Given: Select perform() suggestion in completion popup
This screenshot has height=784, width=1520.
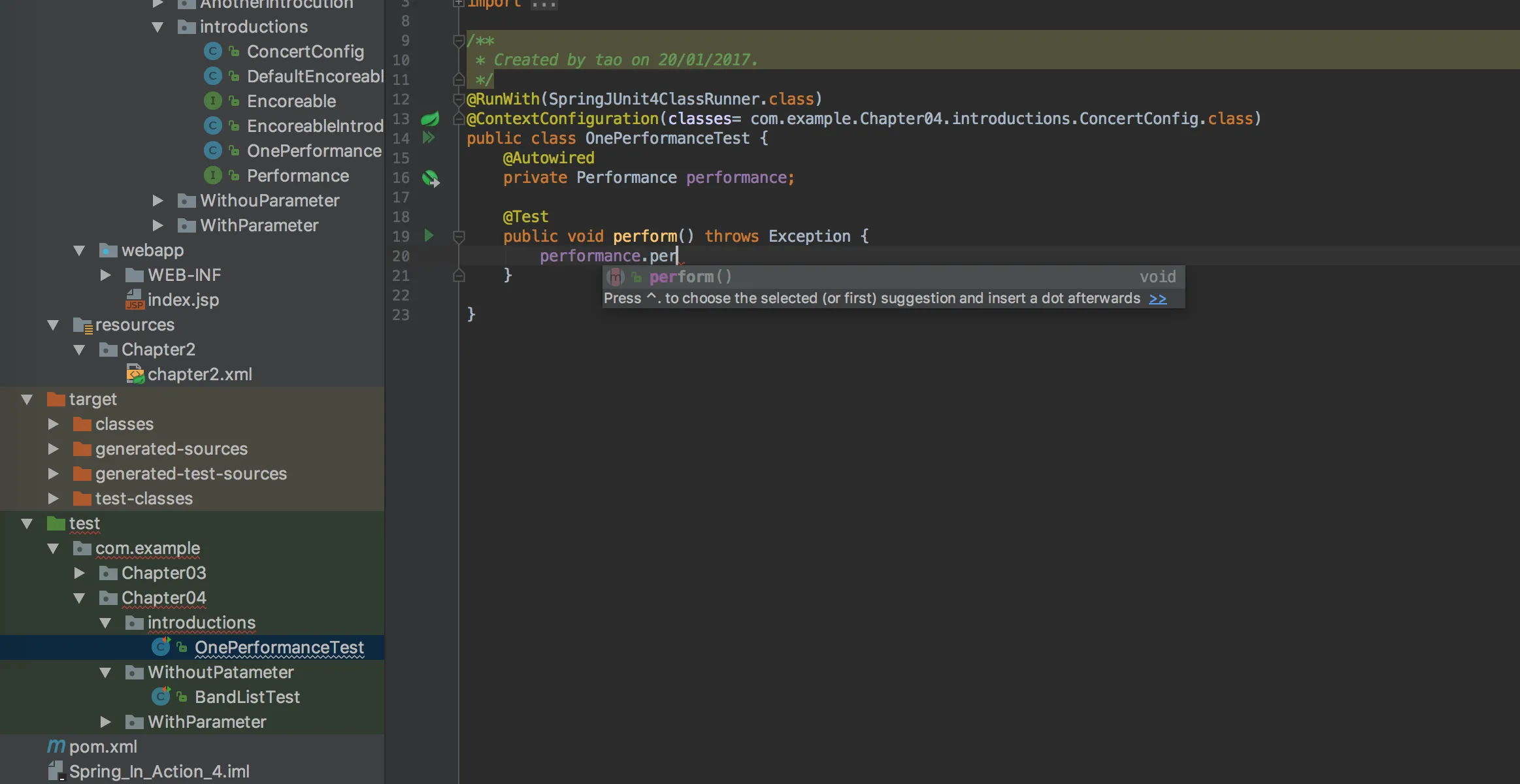Looking at the screenshot, I should pos(691,277).
